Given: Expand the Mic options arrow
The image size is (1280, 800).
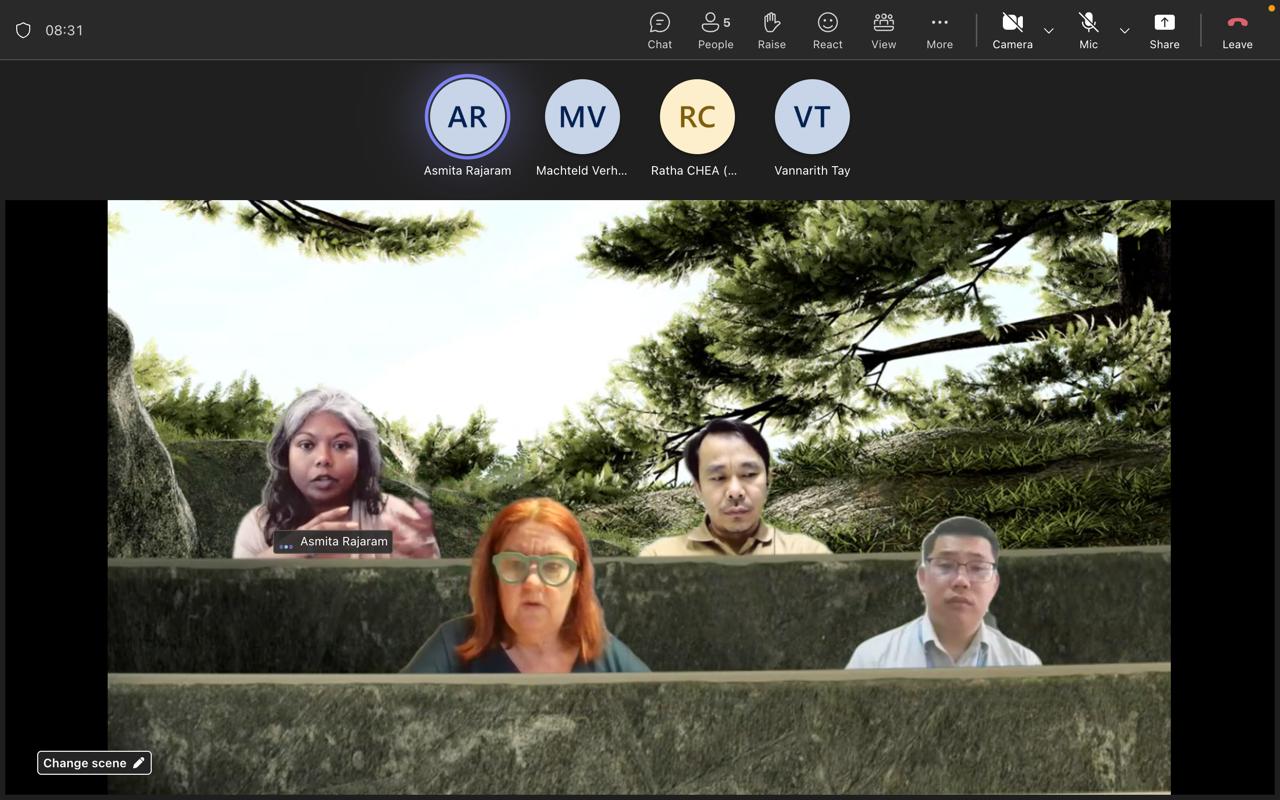Looking at the screenshot, I should tap(1125, 31).
